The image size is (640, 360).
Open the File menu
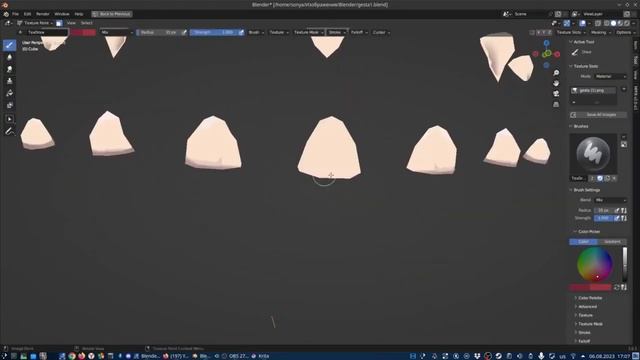(x=15, y=14)
